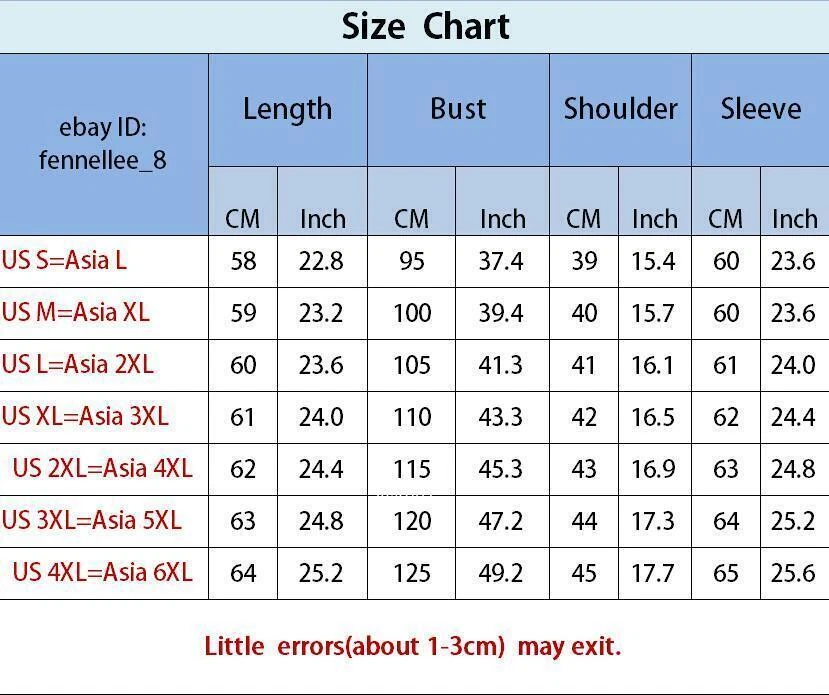Click the ebay ID fennellee_8 cell
This screenshot has width=829, height=695.
point(104,144)
